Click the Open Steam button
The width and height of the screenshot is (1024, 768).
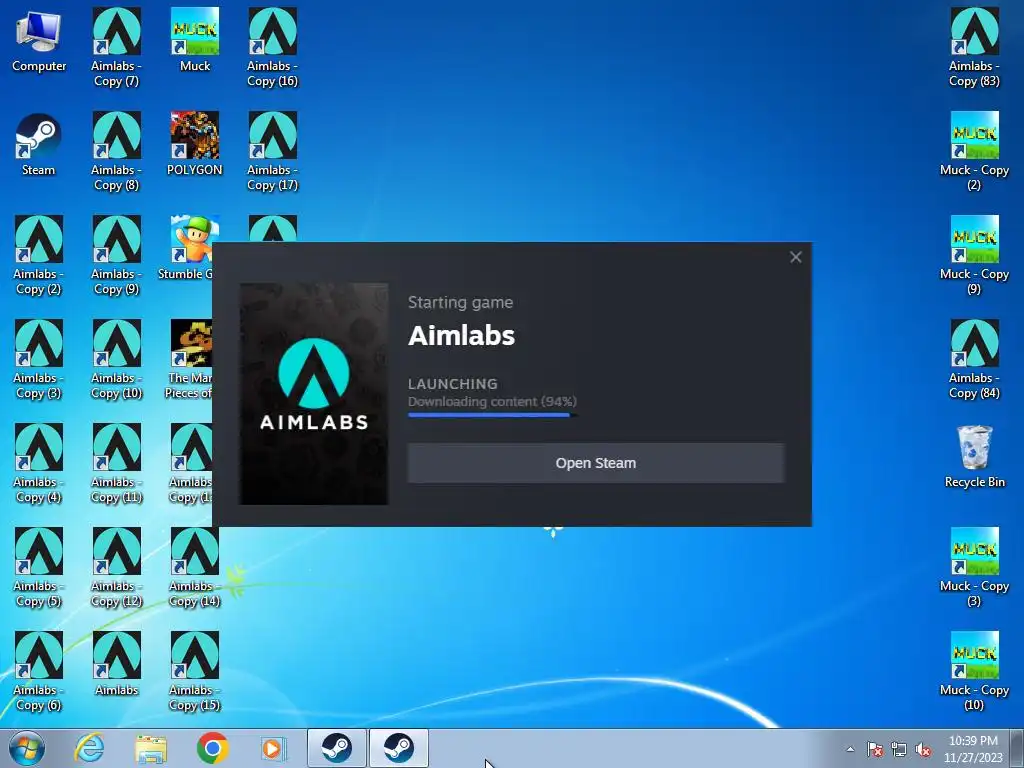coord(596,463)
